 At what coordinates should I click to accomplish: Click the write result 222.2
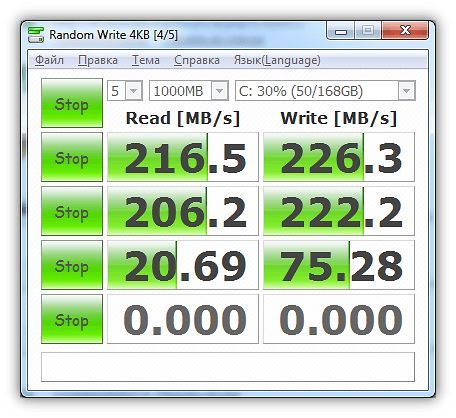pos(339,211)
